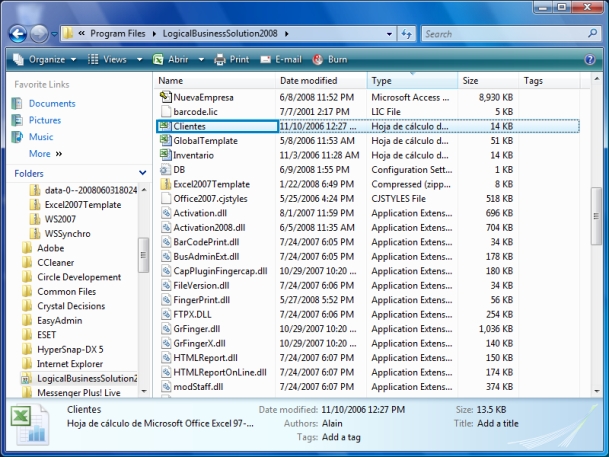Open Music favorite link
This screenshot has height=457, width=609.
[x=41, y=137]
